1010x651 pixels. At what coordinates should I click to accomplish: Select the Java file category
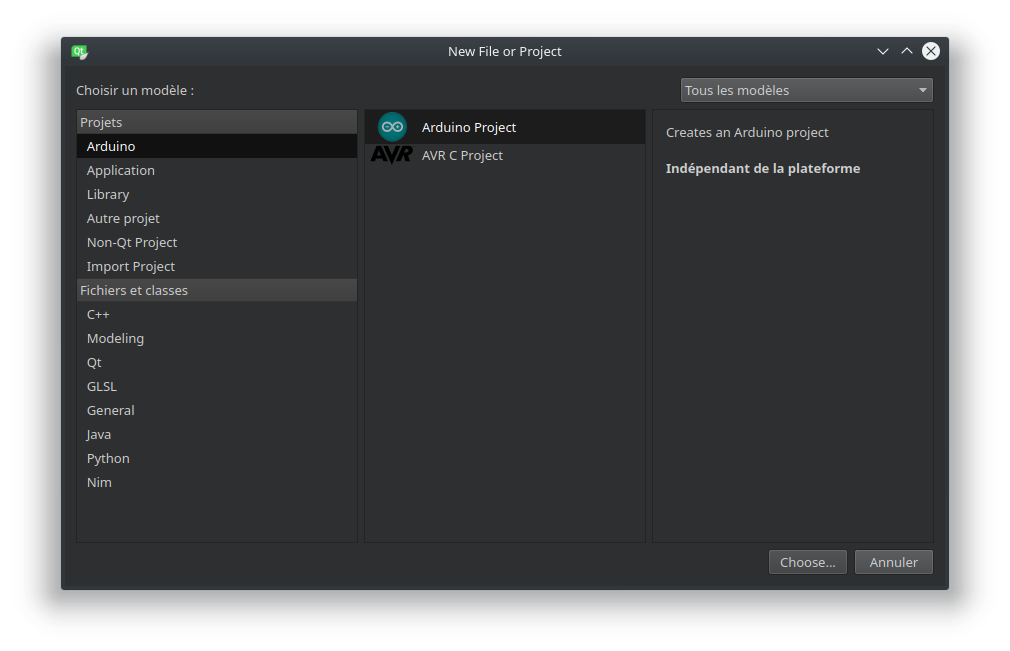click(x=217, y=435)
